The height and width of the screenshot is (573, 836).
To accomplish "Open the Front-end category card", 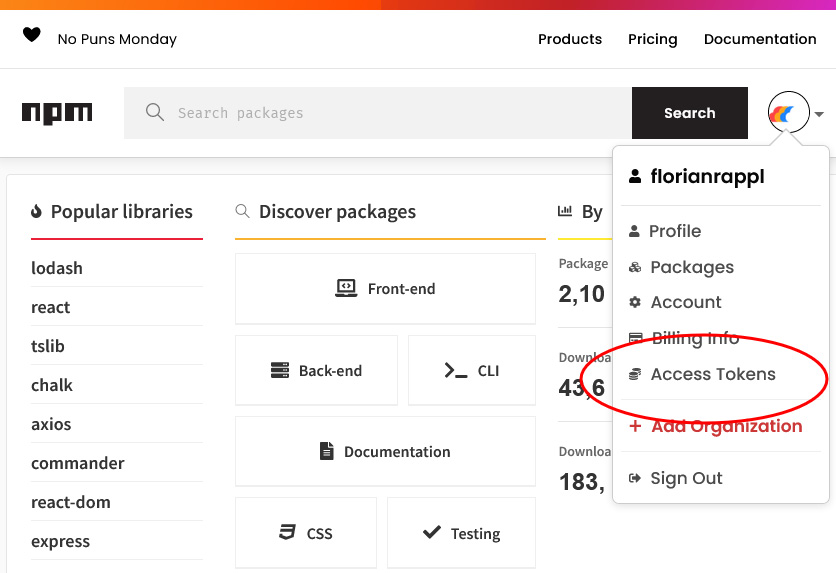I will tap(385, 288).
